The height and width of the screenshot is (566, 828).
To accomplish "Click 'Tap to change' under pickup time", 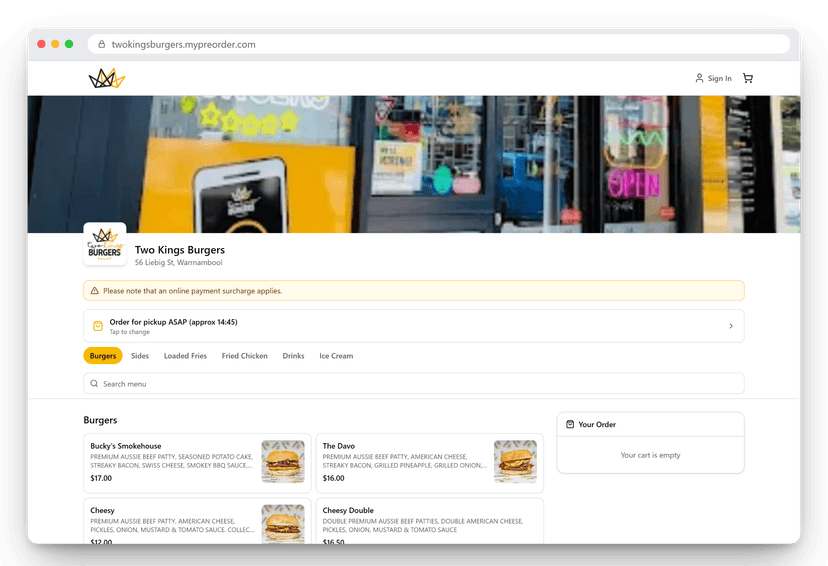I will tap(129, 332).
